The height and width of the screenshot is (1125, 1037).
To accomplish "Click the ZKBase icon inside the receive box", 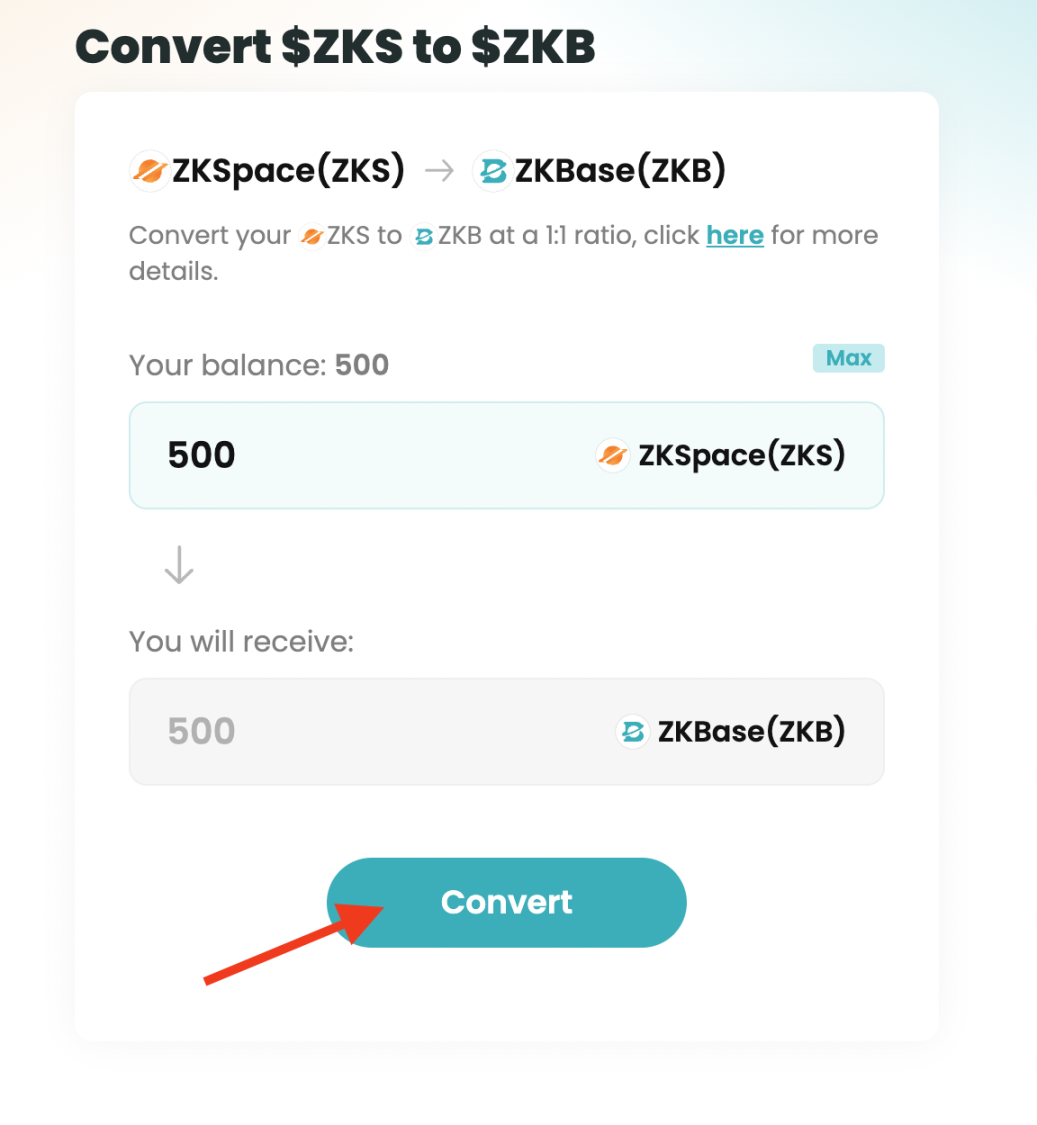I will [x=632, y=732].
